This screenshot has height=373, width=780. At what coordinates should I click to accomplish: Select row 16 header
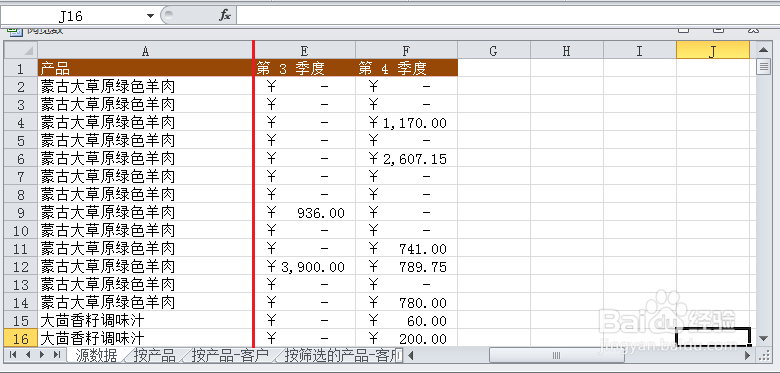pos(21,338)
